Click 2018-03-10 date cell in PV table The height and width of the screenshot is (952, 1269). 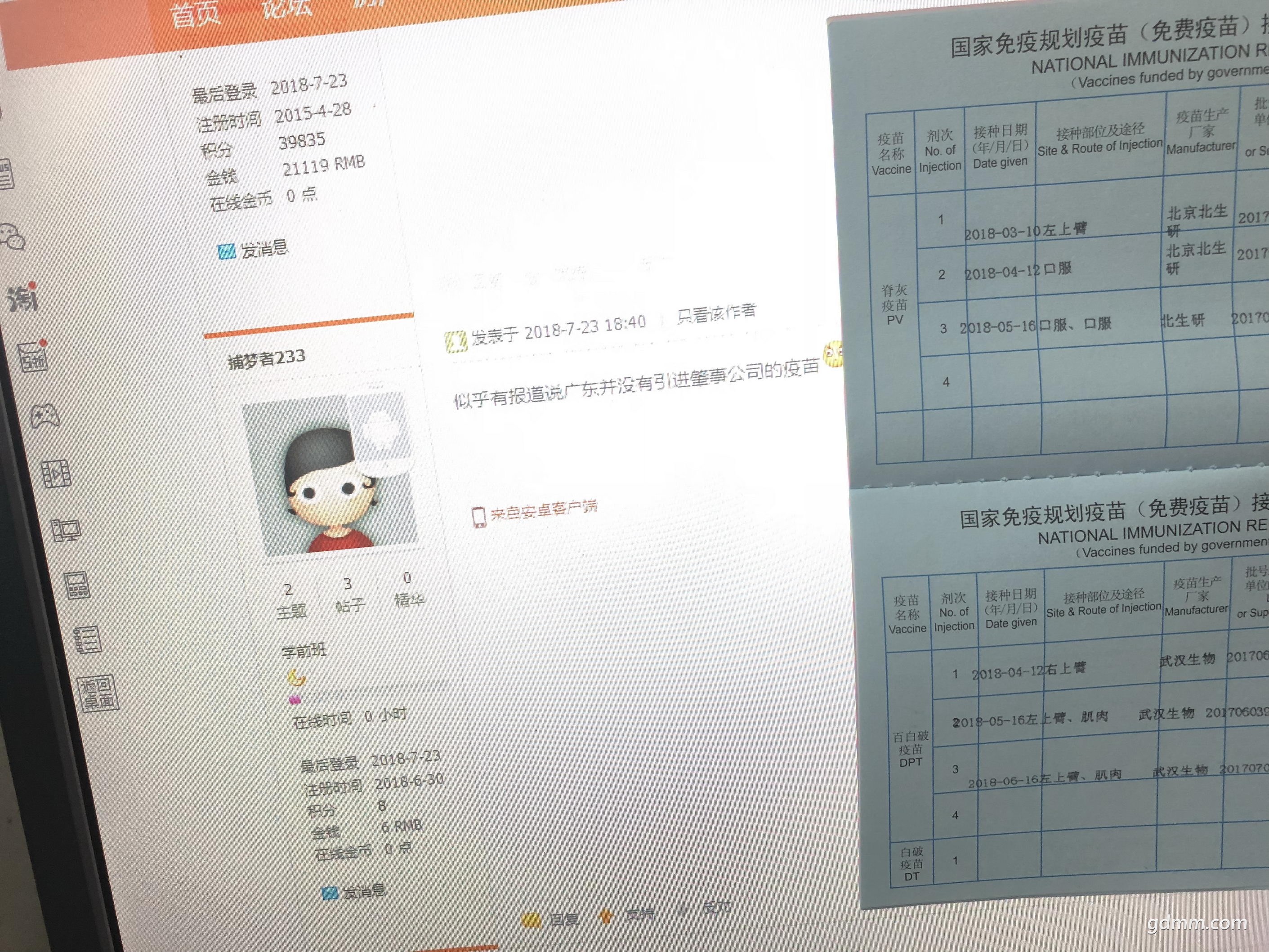click(x=1001, y=233)
